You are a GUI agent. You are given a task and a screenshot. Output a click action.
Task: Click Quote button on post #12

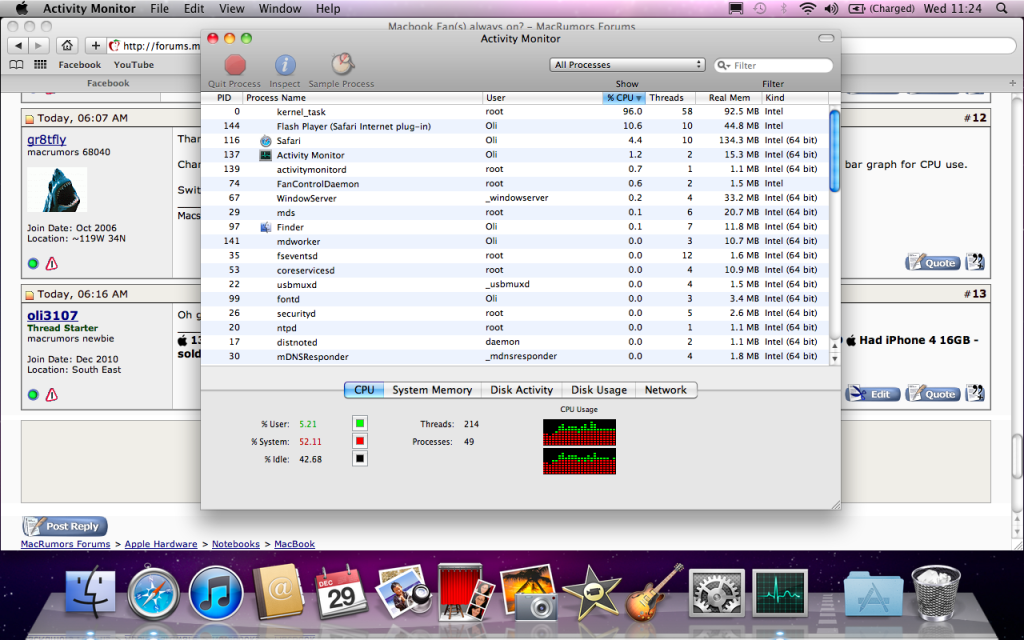point(933,263)
